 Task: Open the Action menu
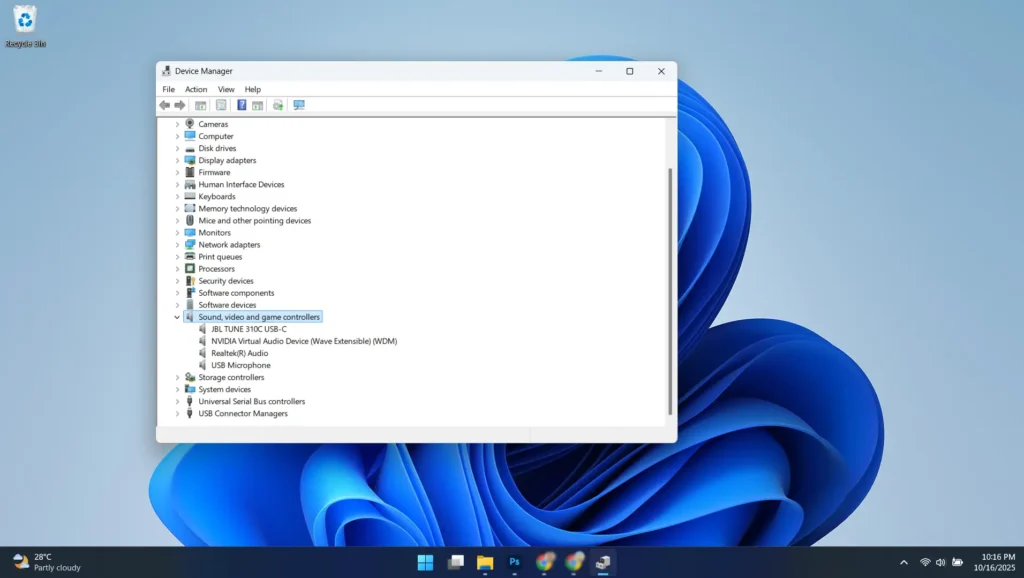[195, 89]
